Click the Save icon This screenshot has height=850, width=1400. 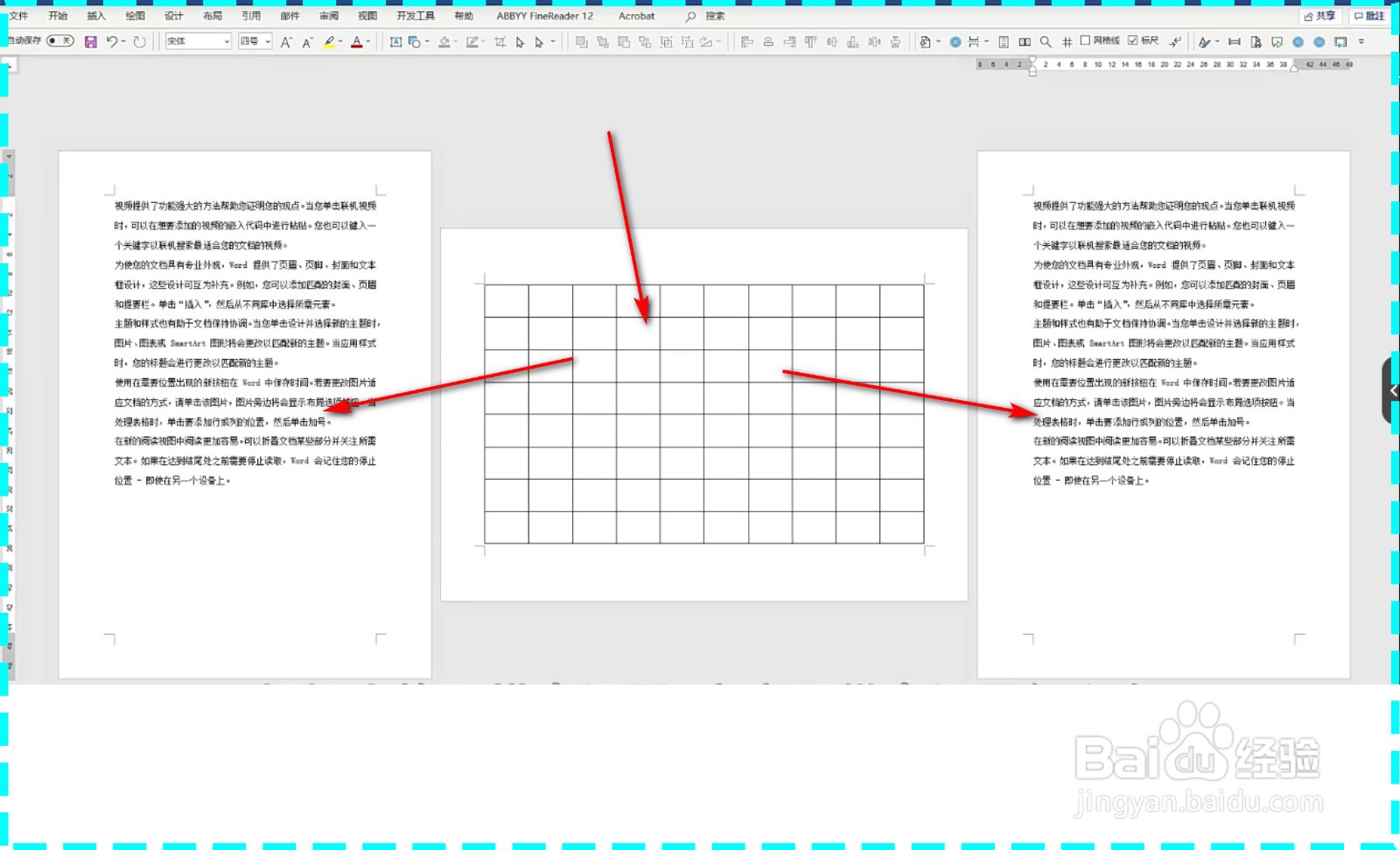[91, 41]
